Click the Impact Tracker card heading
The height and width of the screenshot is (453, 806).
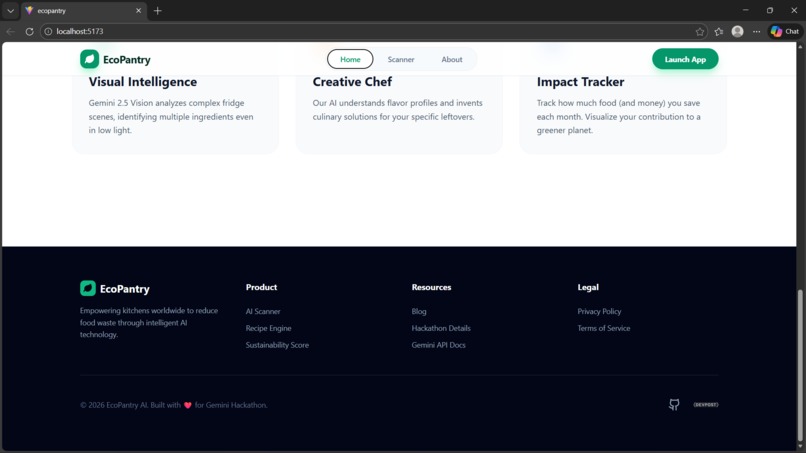(x=580, y=82)
